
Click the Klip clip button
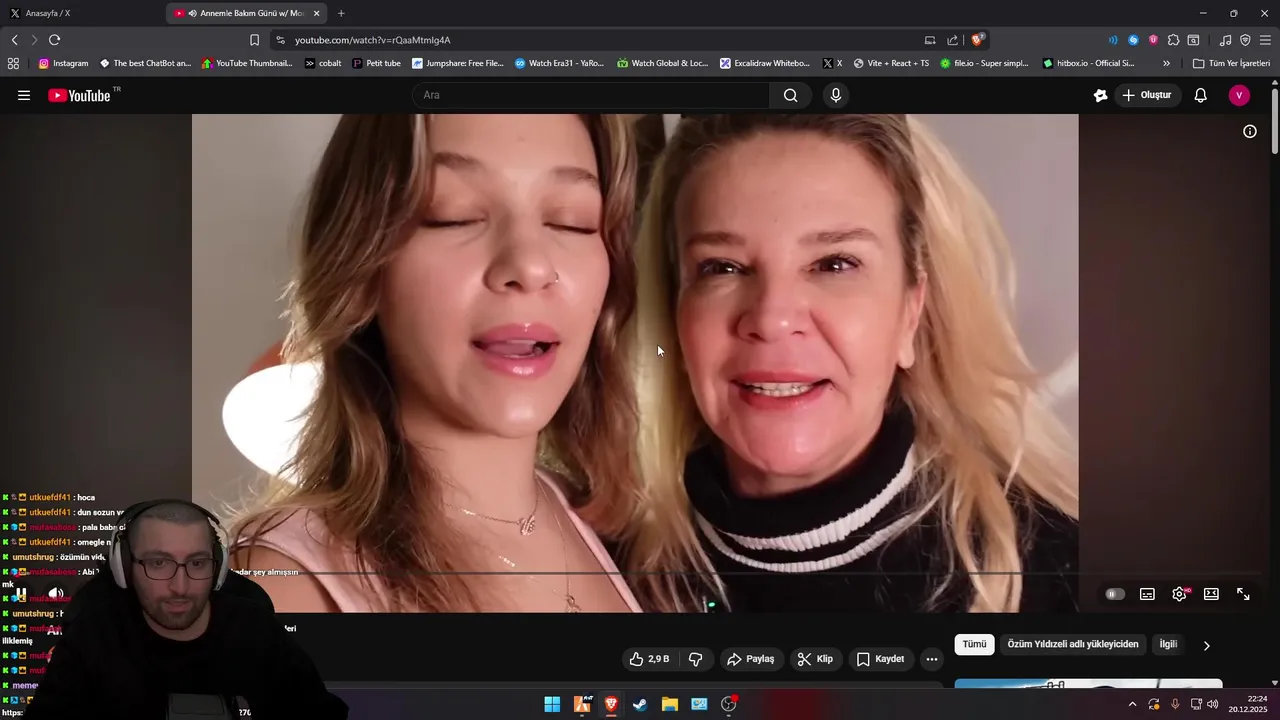click(815, 659)
